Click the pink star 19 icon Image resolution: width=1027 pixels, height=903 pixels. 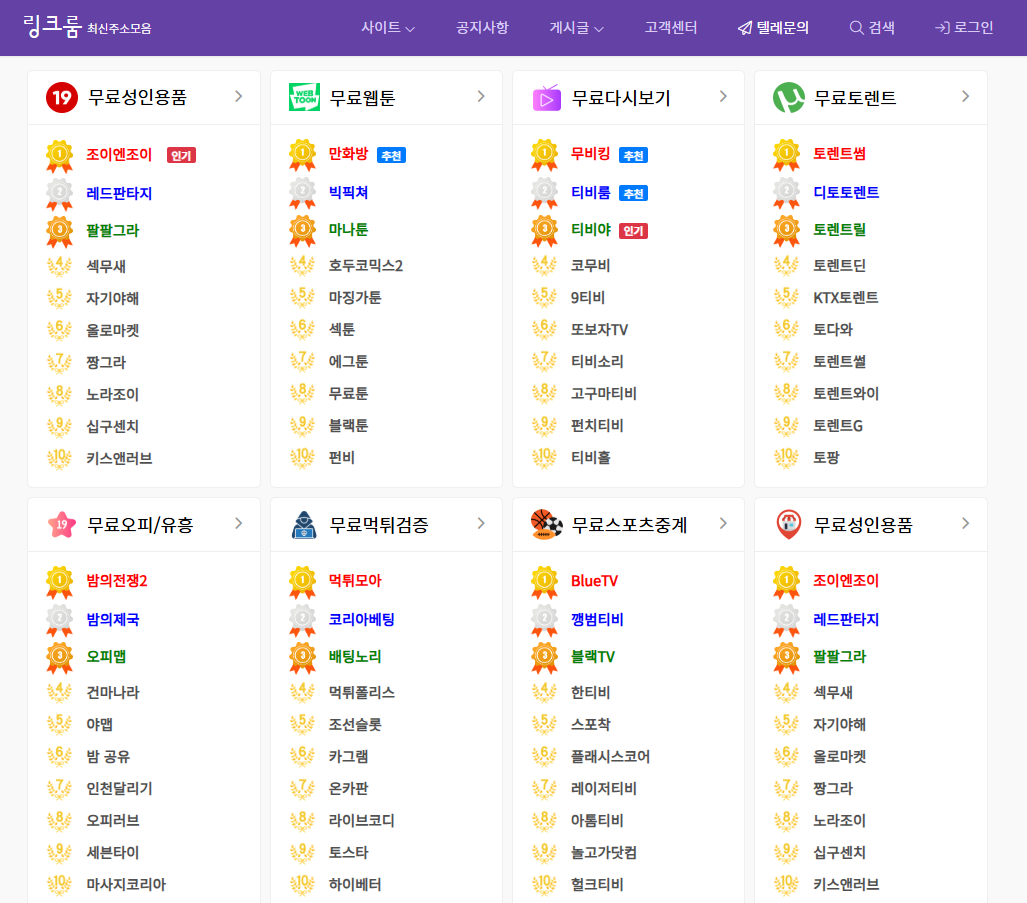[x=62, y=525]
